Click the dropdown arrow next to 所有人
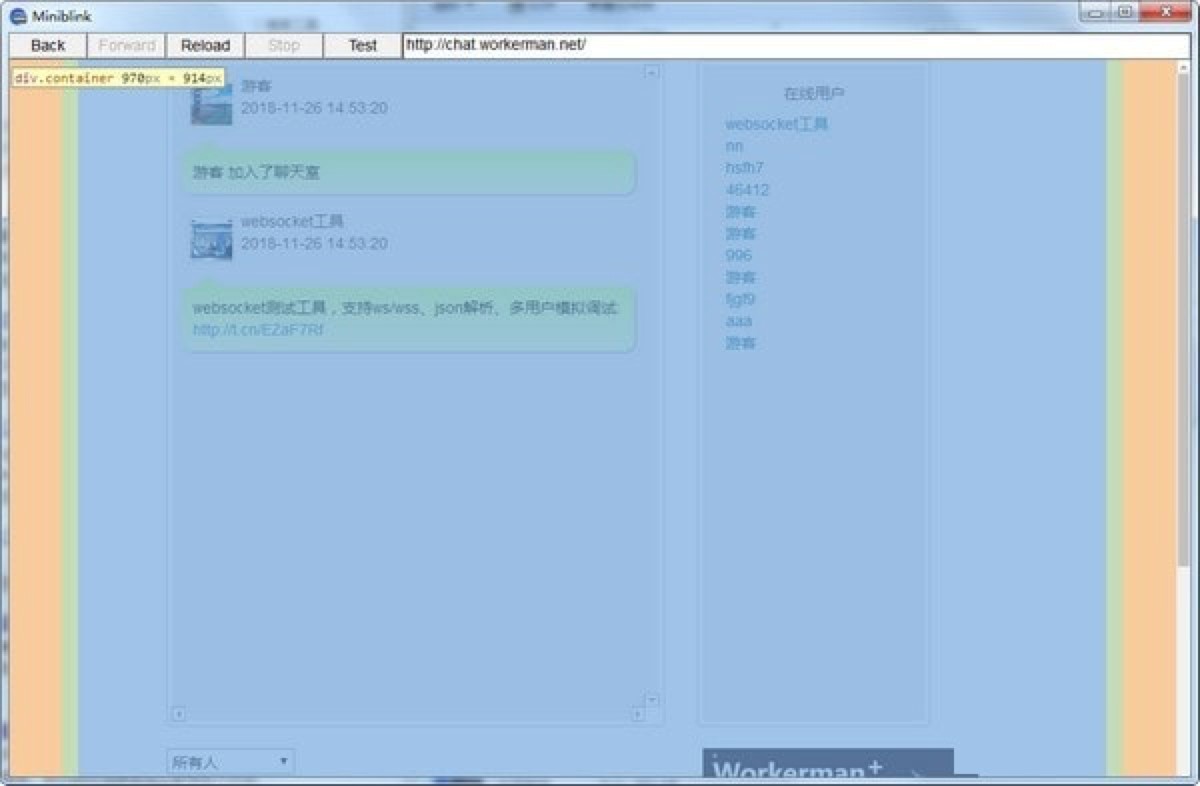This screenshot has width=1200, height=786. coord(283,760)
